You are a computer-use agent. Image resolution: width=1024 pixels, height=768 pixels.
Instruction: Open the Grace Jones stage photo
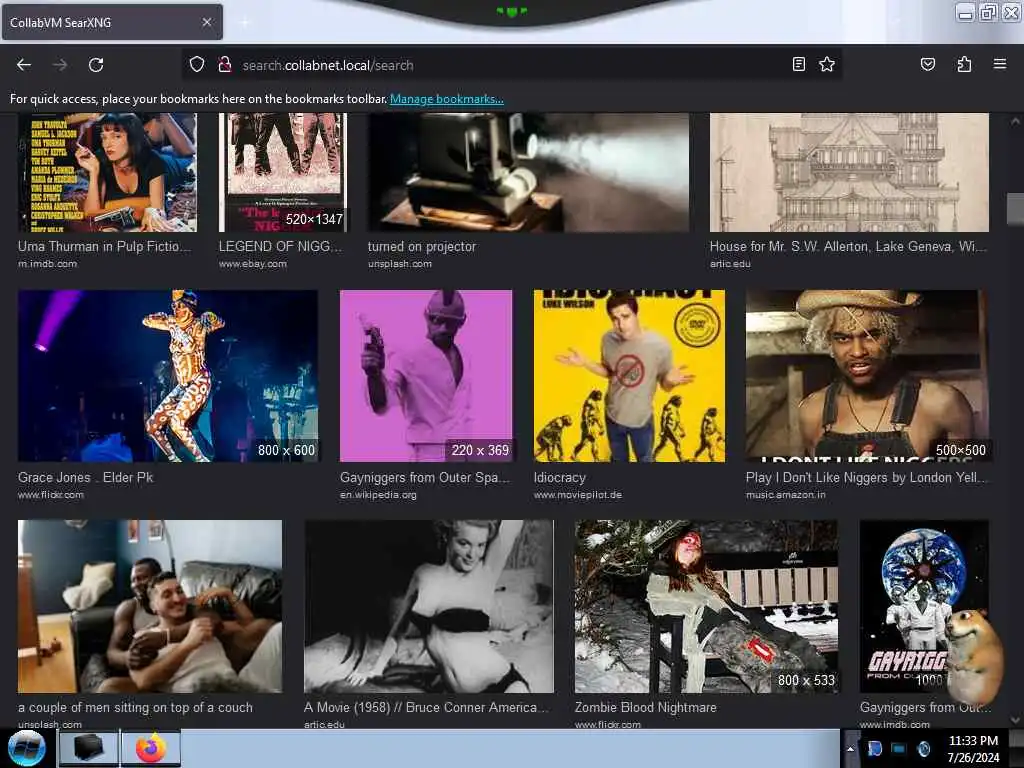coord(168,376)
